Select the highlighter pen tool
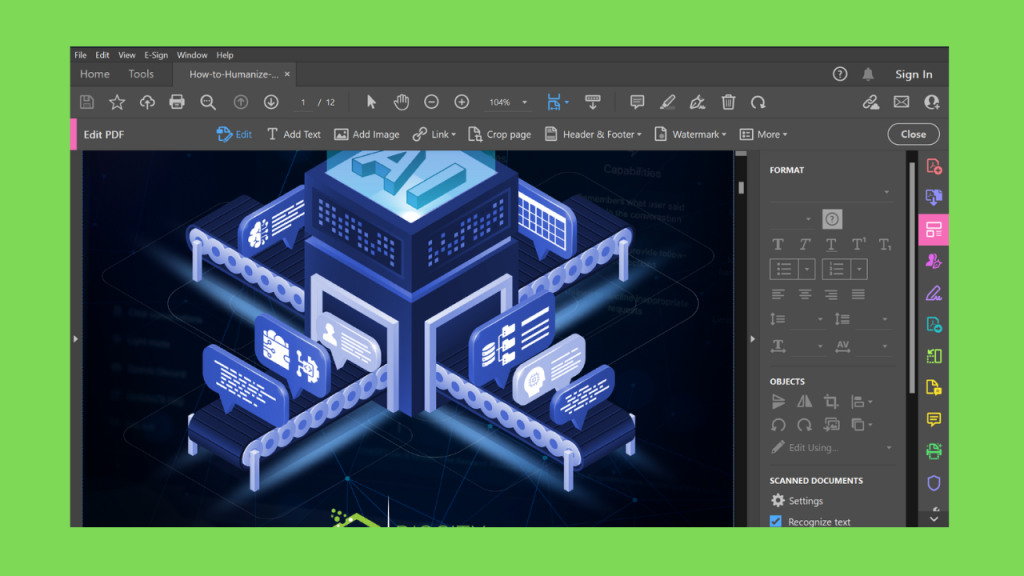The image size is (1024, 576). 667,102
